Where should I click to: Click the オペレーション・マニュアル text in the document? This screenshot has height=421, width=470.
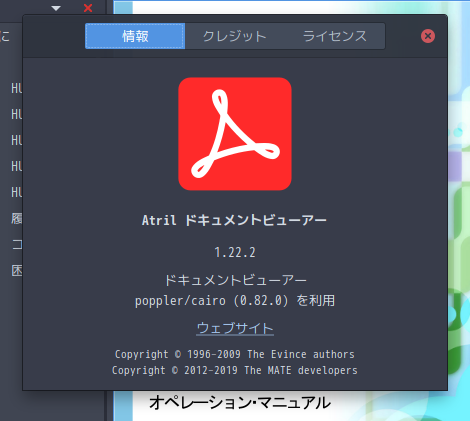point(240,403)
